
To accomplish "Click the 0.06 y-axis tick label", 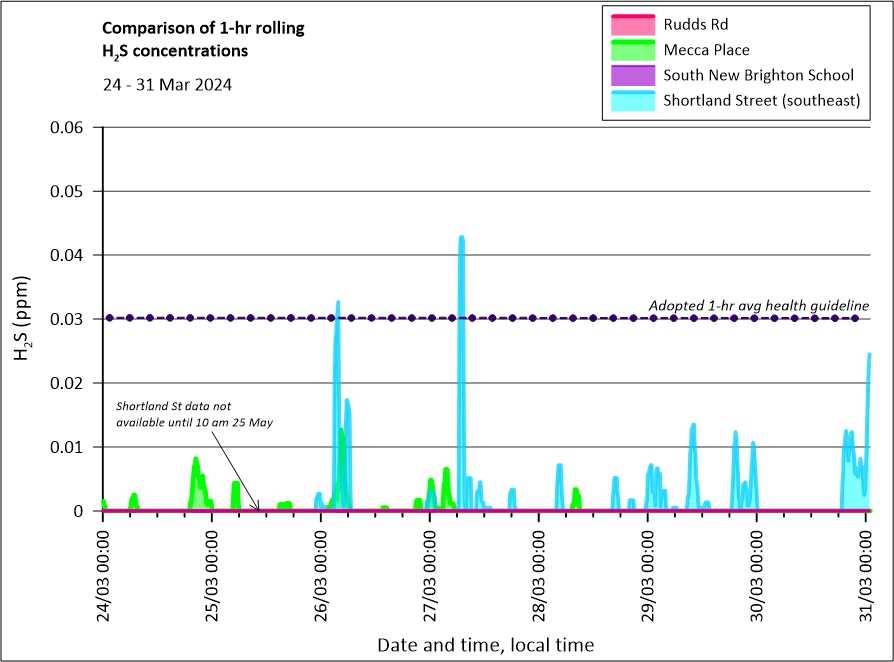I will point(68,127).
